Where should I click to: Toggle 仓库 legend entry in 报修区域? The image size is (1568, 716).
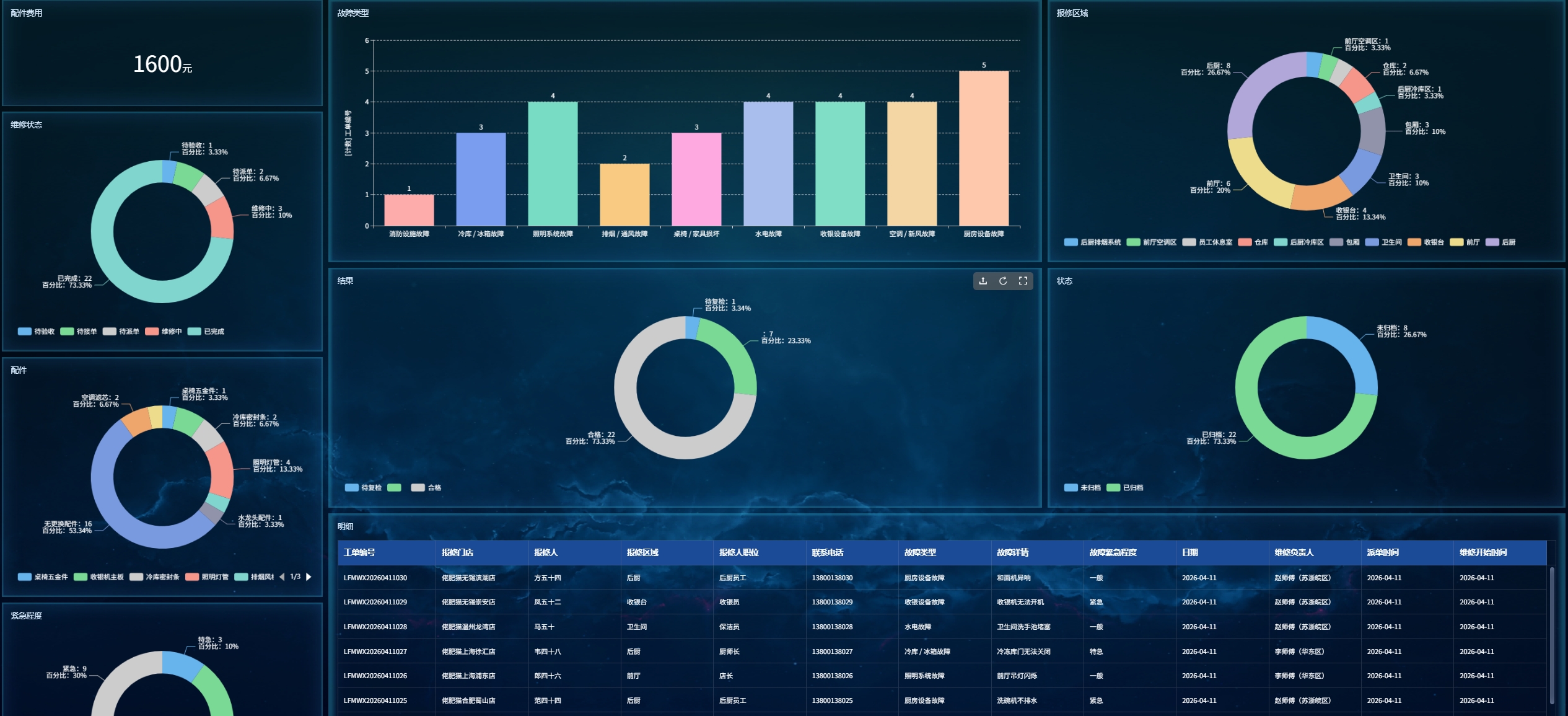click(1253, 242)
